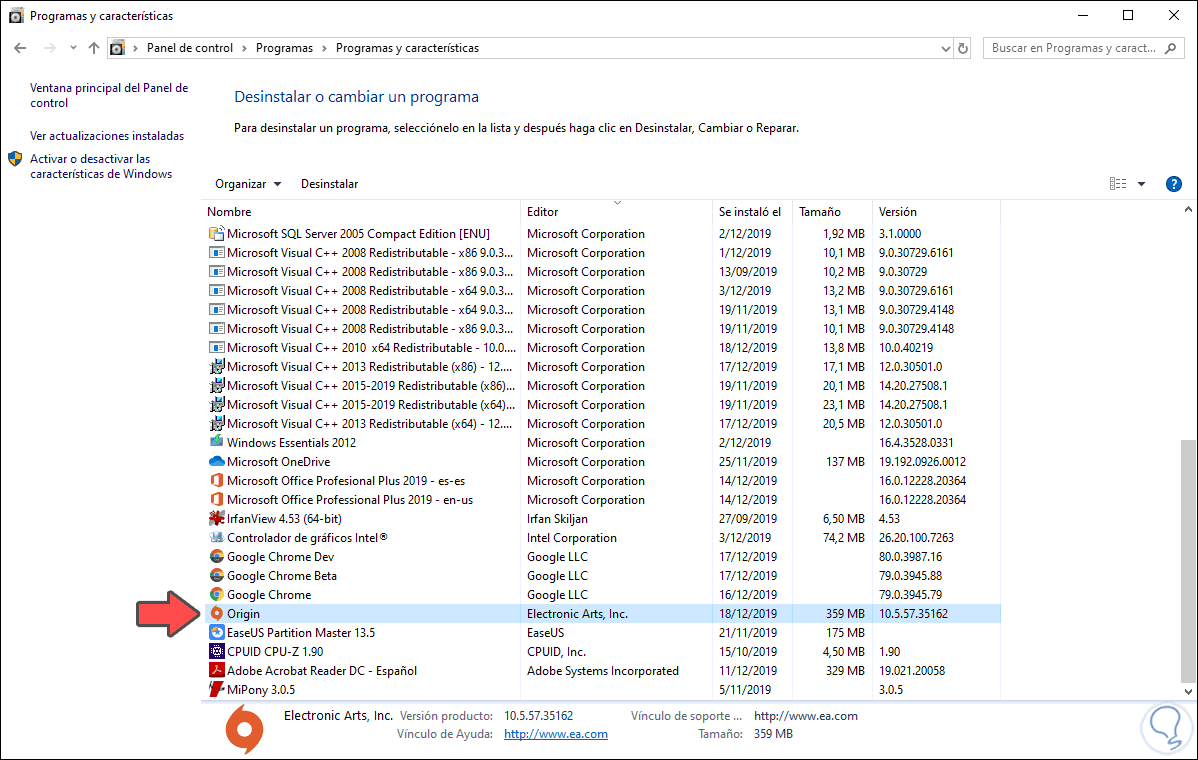Open Activar o desactivar características de Windows
The image size is (1198, 760).
(101, 167)
